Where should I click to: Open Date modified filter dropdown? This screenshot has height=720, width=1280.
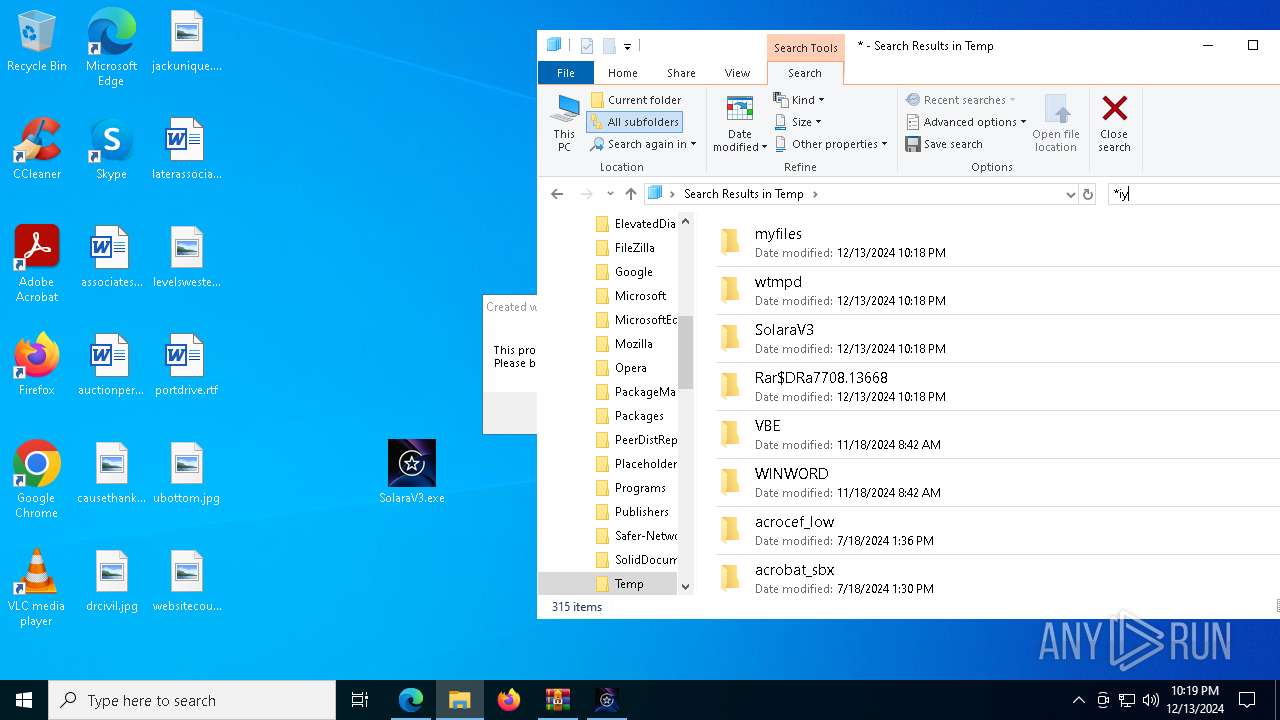pos(740,124)
